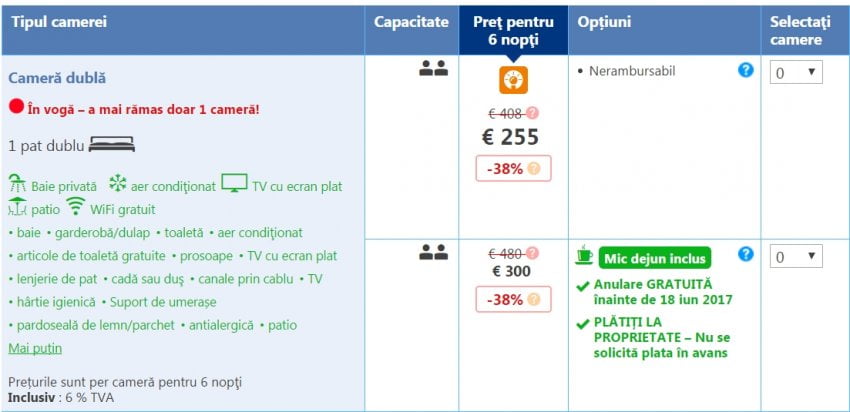Click the double bed icon
Viewport: 850px width, 412px height.
click(x=111, y=145)
